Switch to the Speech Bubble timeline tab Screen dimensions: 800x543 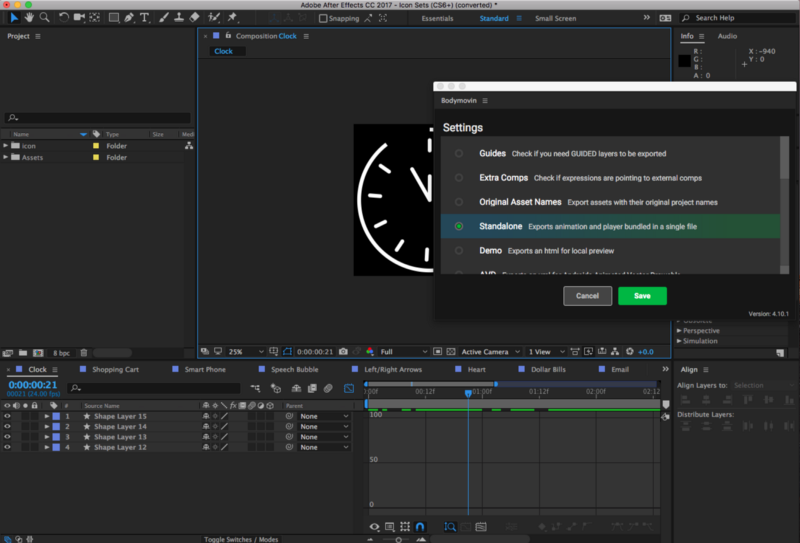[x=294, y=369]
